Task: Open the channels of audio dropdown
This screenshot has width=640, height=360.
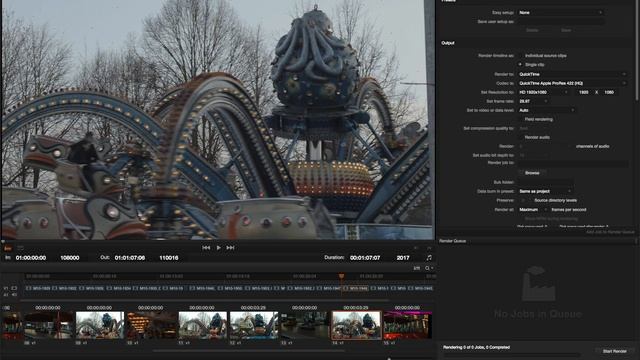Action: 545,146
